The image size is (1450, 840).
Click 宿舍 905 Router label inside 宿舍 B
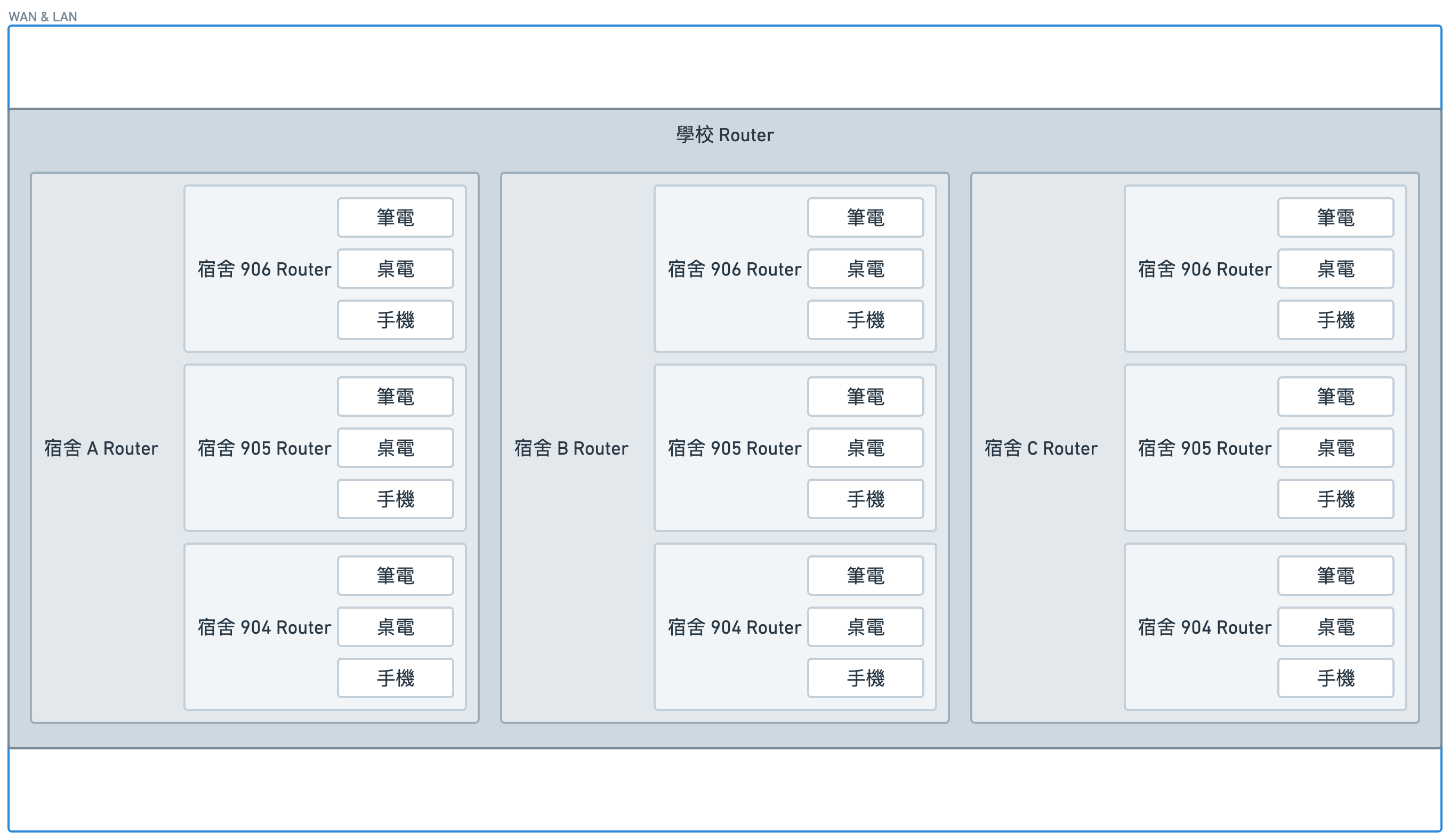(x=734, y=448)
